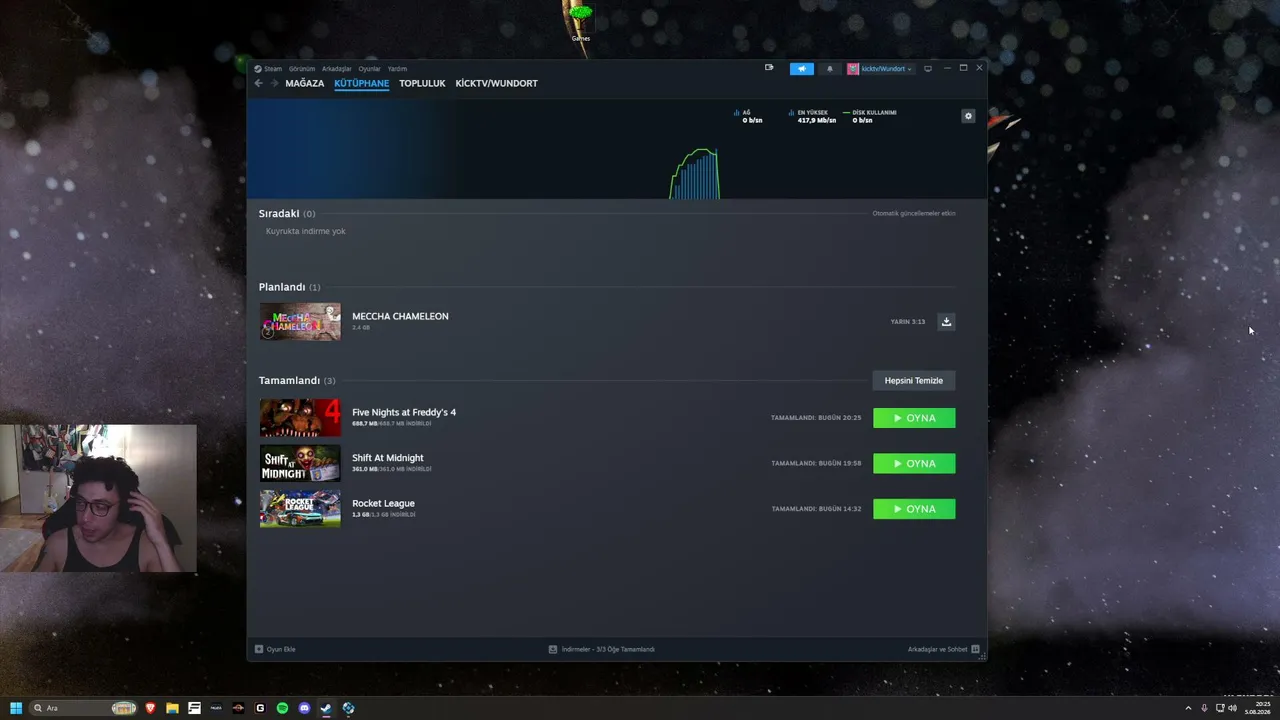Open the AMD Ryzen taskbar icon
1280x720 pixels.
click(238, 708)
